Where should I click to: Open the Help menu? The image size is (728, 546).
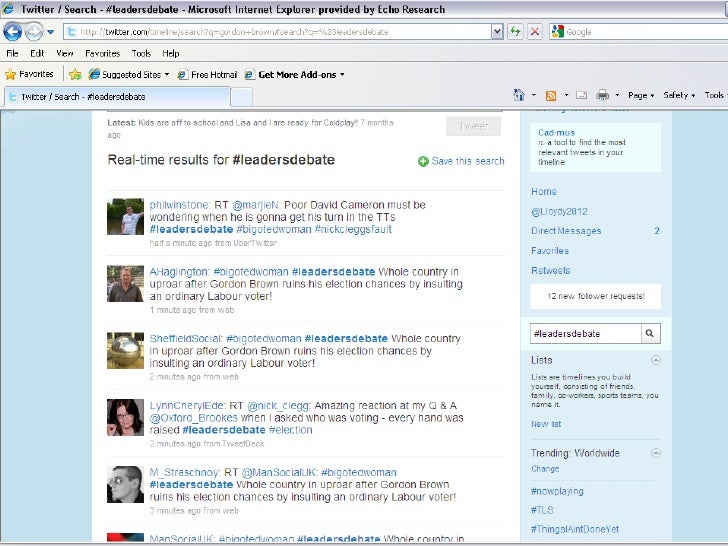pos(170,53)
